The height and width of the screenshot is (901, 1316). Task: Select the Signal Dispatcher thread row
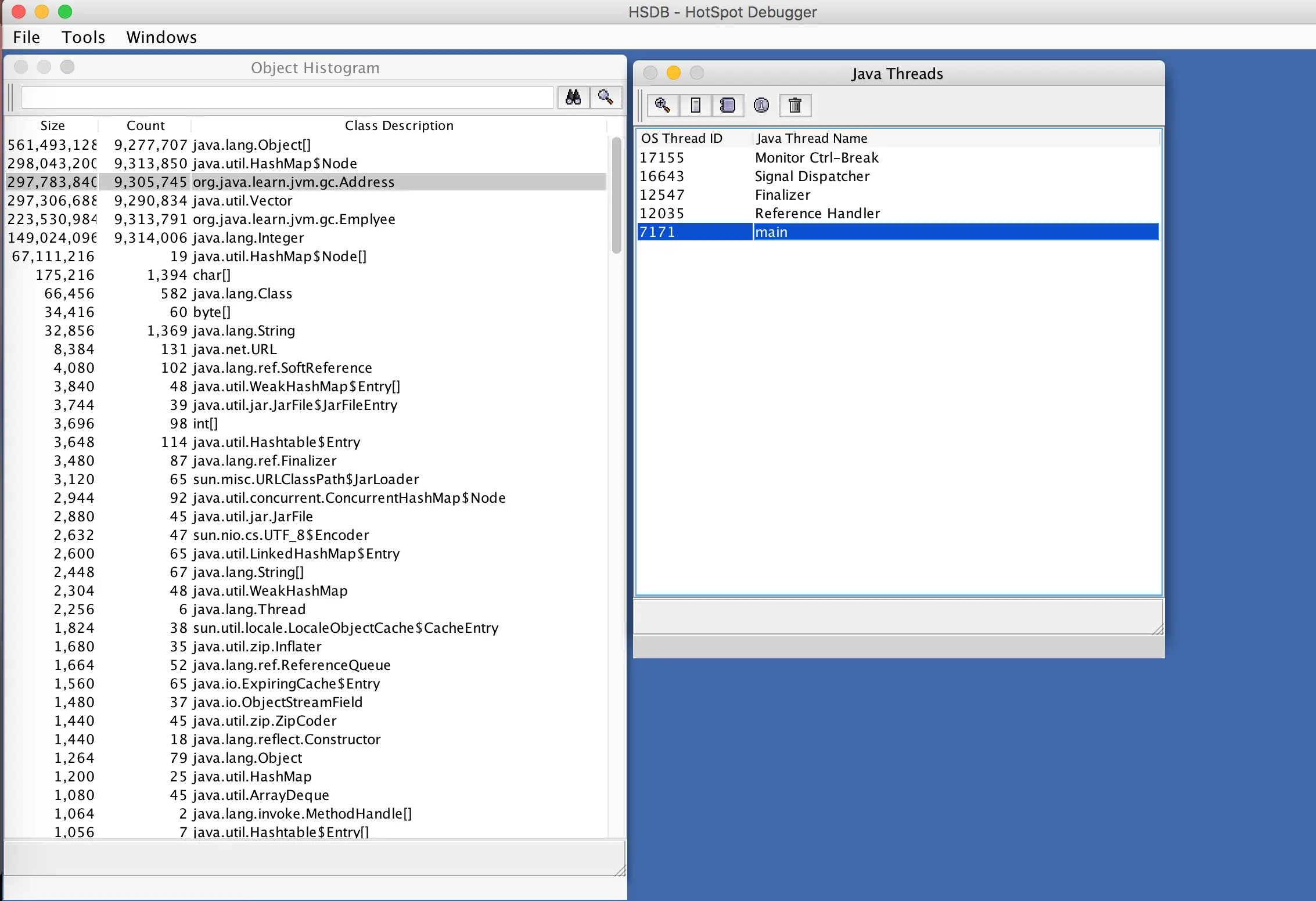click(812, 176)
